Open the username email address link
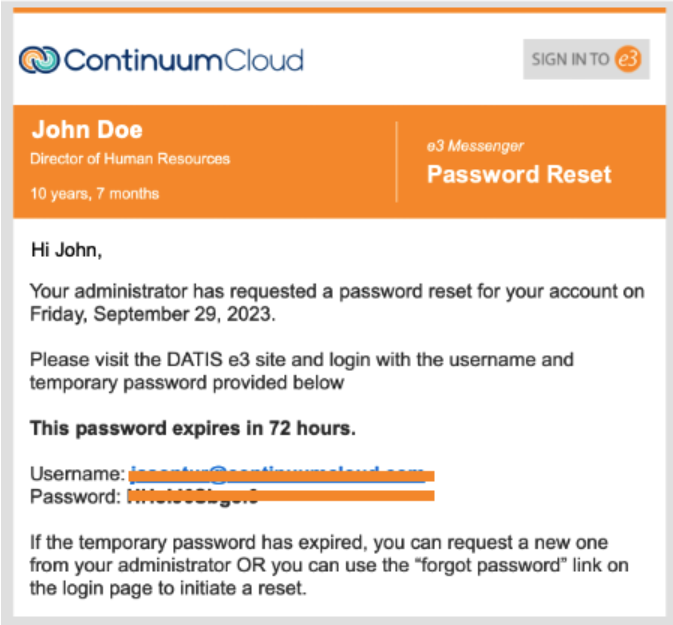The height and width of the screenshot is (625, 673). 280,473
